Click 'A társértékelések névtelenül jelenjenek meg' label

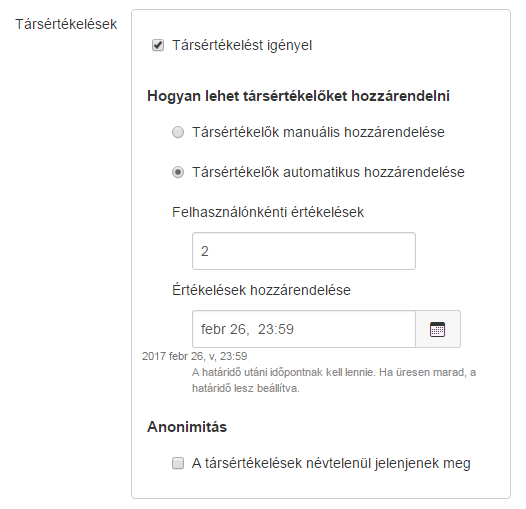pyautogui.click(x=331, y=463)
